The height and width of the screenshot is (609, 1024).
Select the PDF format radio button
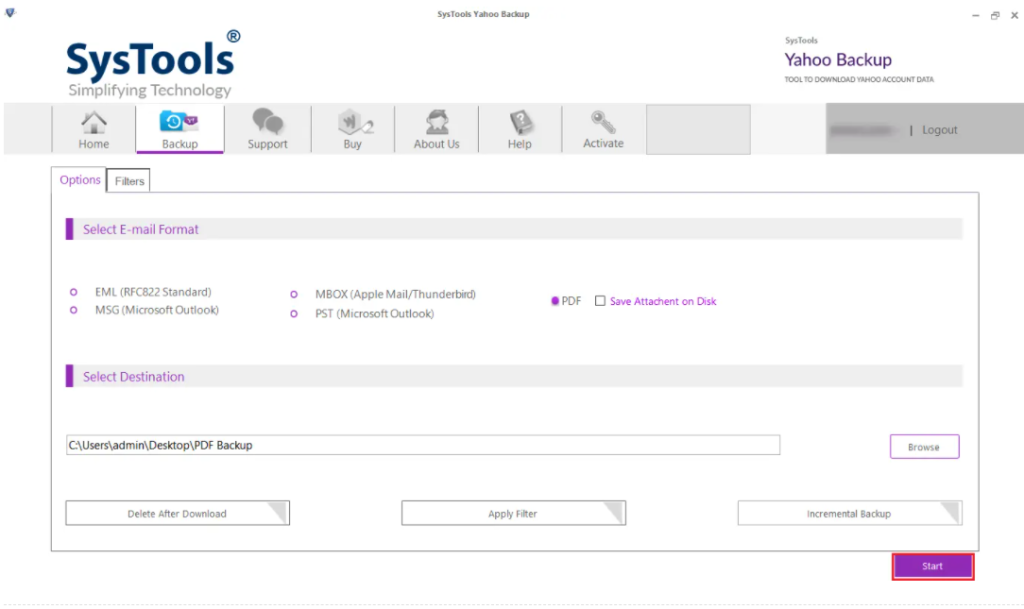(555, 301)
